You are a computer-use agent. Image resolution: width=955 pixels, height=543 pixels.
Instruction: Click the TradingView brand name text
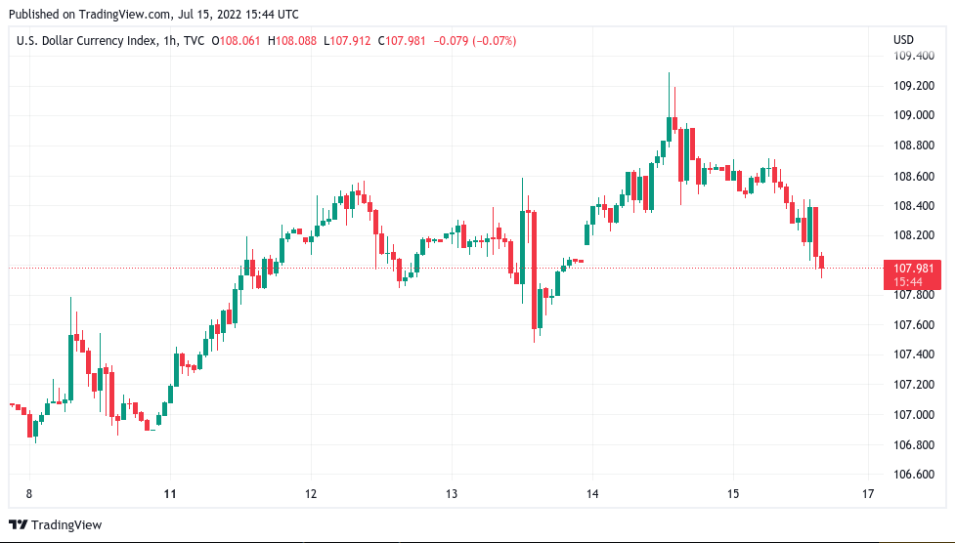(x=66, y=525)
